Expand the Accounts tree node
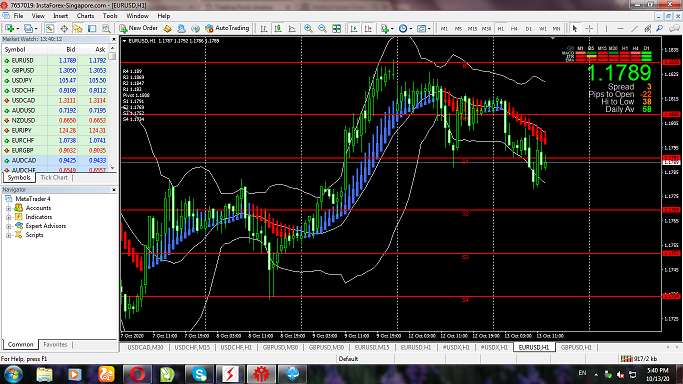The image size is (683, 384). (8, 208)
